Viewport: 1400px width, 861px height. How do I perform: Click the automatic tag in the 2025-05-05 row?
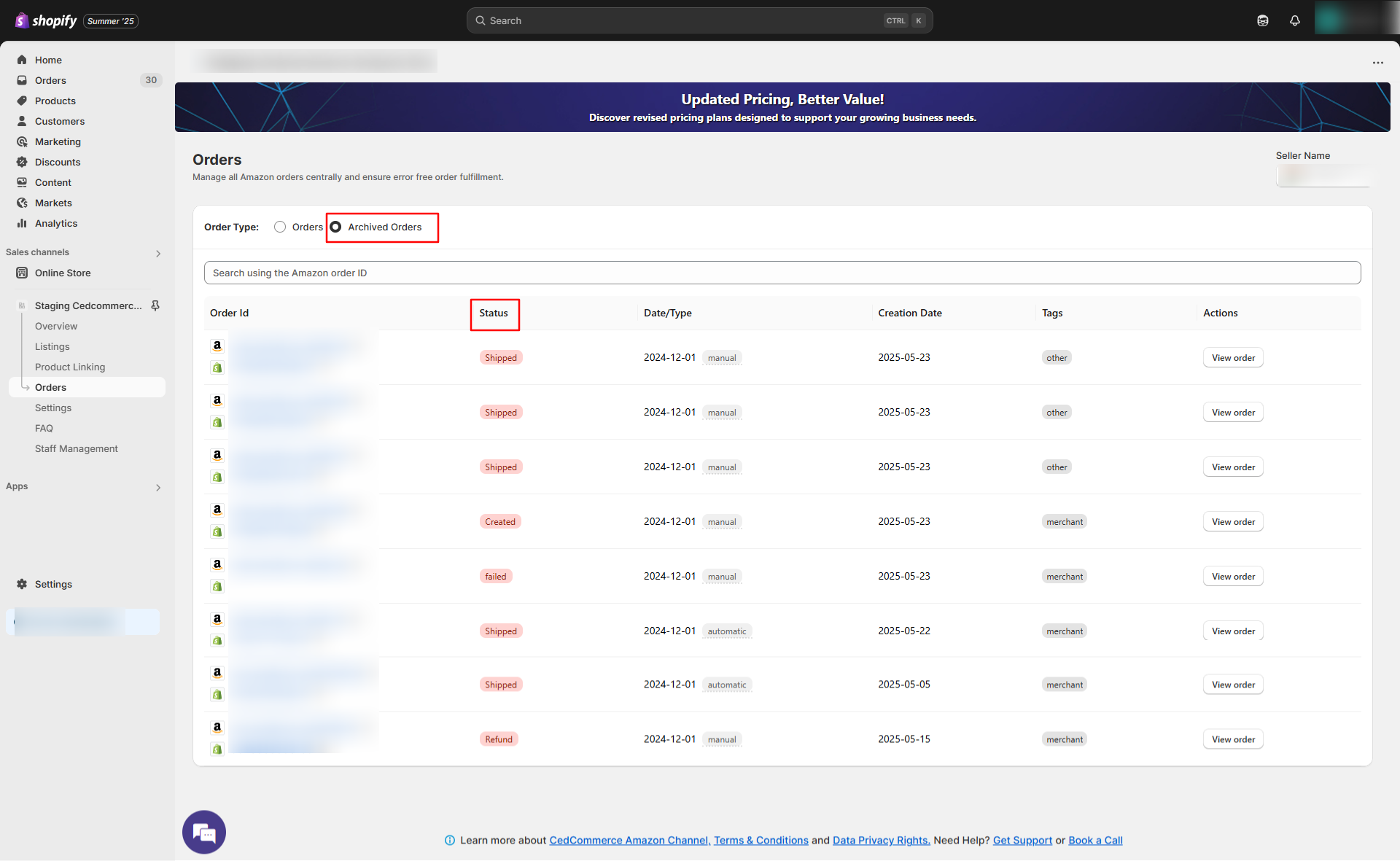tap(727, 685)
